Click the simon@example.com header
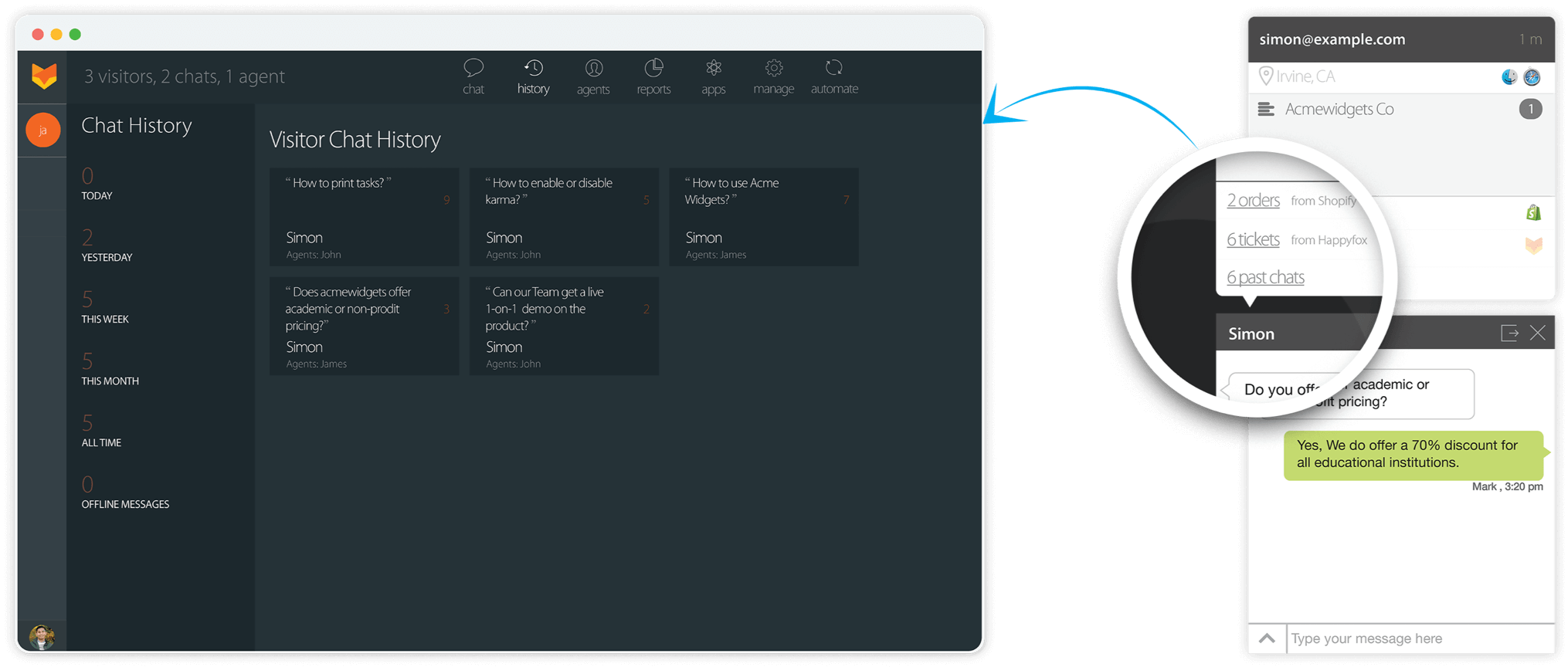 pos(1332,39)
